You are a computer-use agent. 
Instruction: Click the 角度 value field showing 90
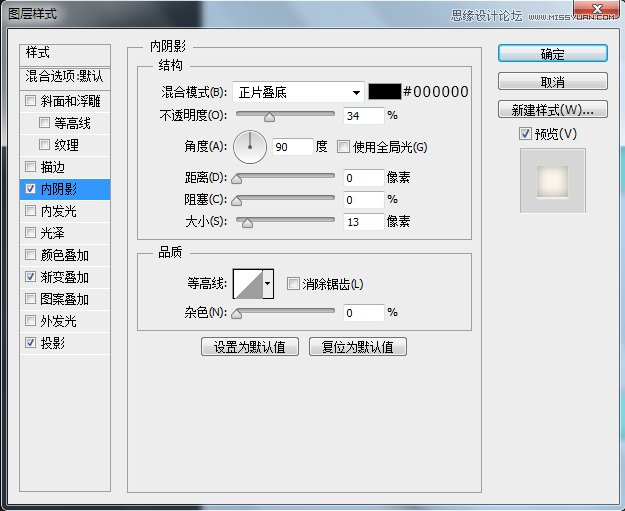[293, 147]
